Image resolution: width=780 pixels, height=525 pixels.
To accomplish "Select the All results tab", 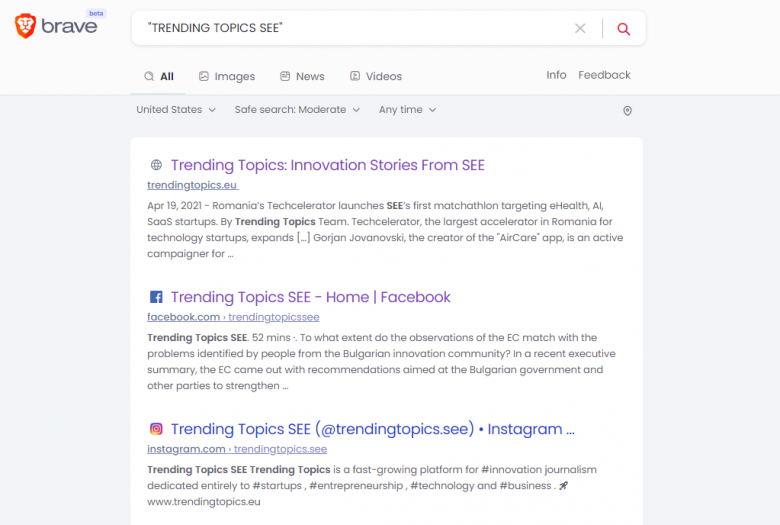I will tap(159, 76).
